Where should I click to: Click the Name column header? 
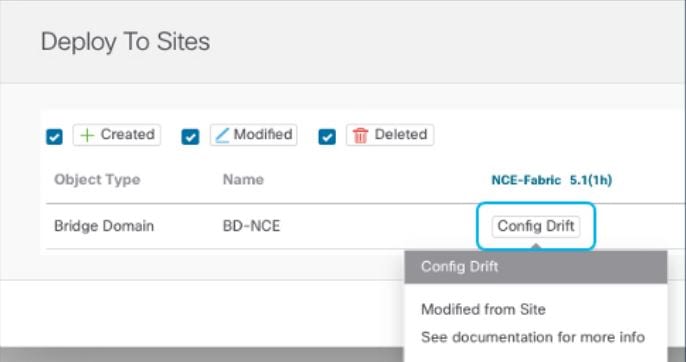click(243, 179)
